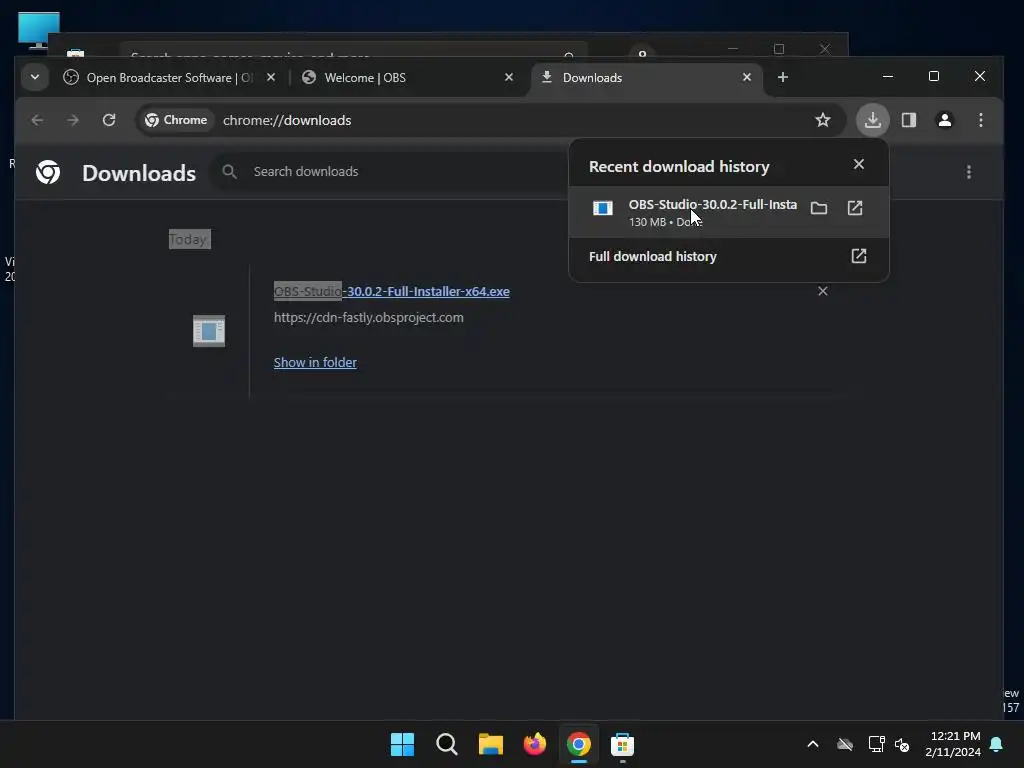Viewport: 1024px width, 768px height.
Task: Expand the system tray hidden icons
Action: tap(813, 744)
